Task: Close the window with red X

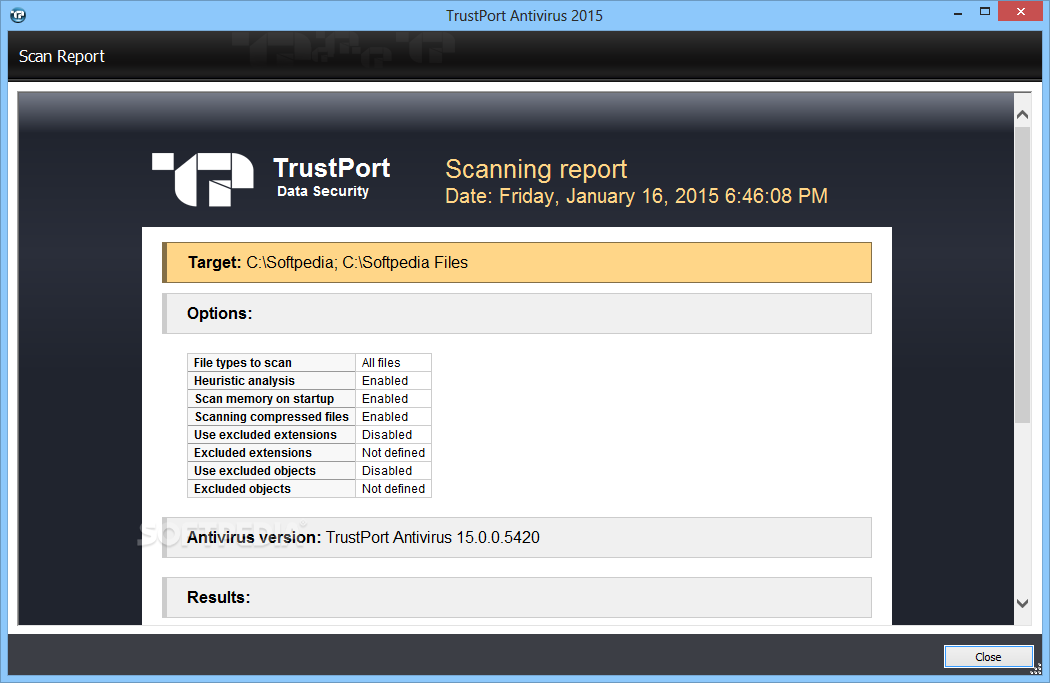Action: pyautogui.click(x=1021, y=11)
